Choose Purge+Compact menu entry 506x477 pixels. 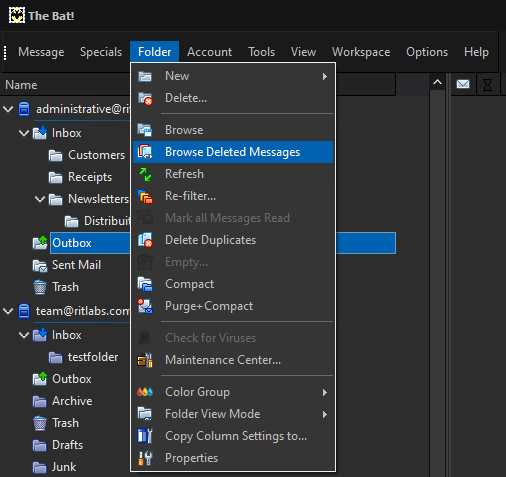(x=233, y=306)
